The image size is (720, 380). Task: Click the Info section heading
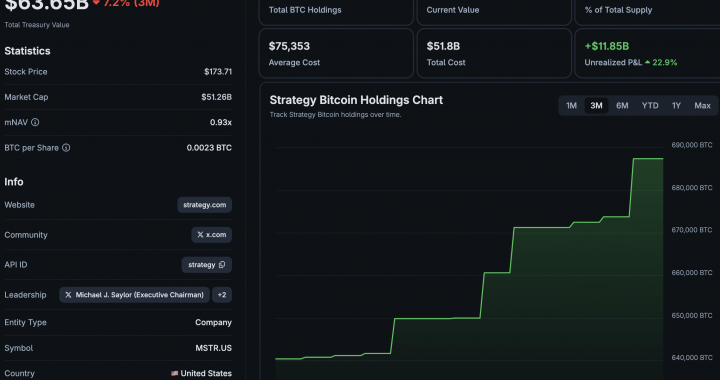click(x=14, y=182)
